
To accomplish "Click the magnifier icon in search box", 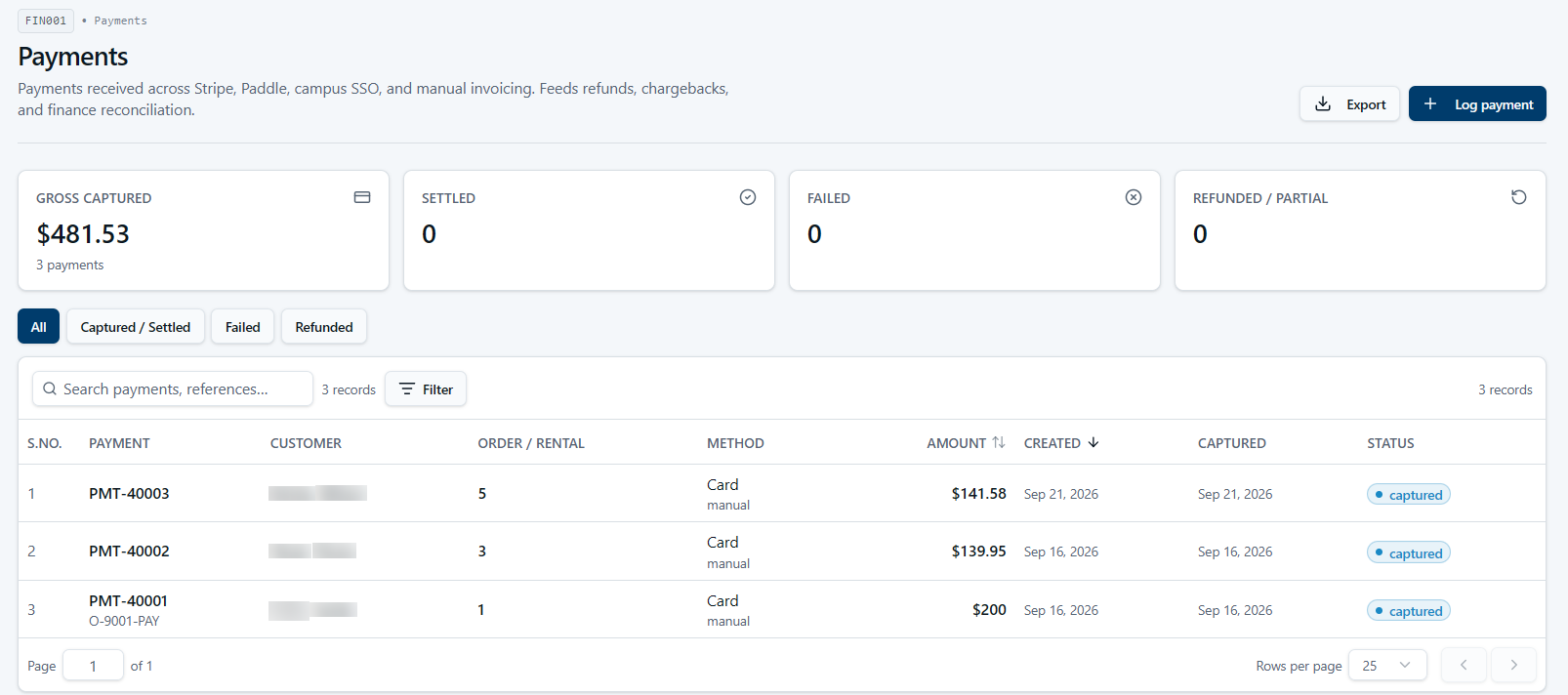I will pyautogui.click(x=50, y=388).
